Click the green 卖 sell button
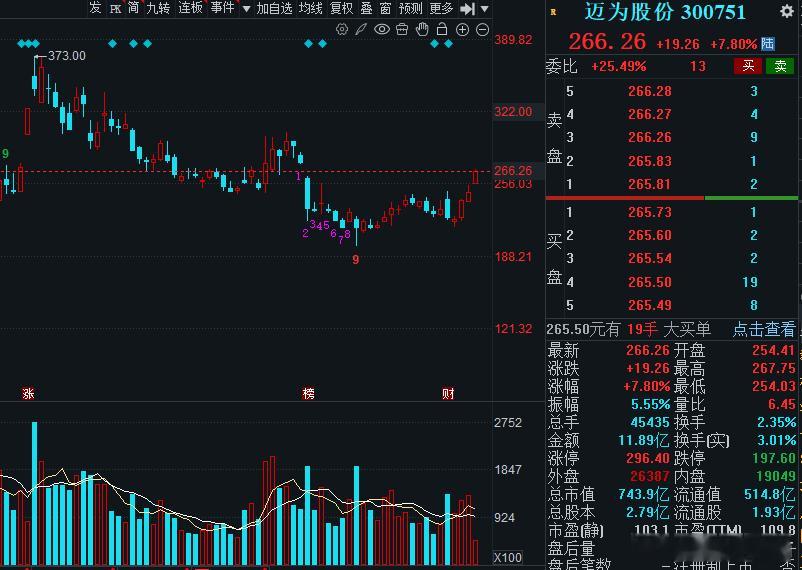 pos(780,65)
